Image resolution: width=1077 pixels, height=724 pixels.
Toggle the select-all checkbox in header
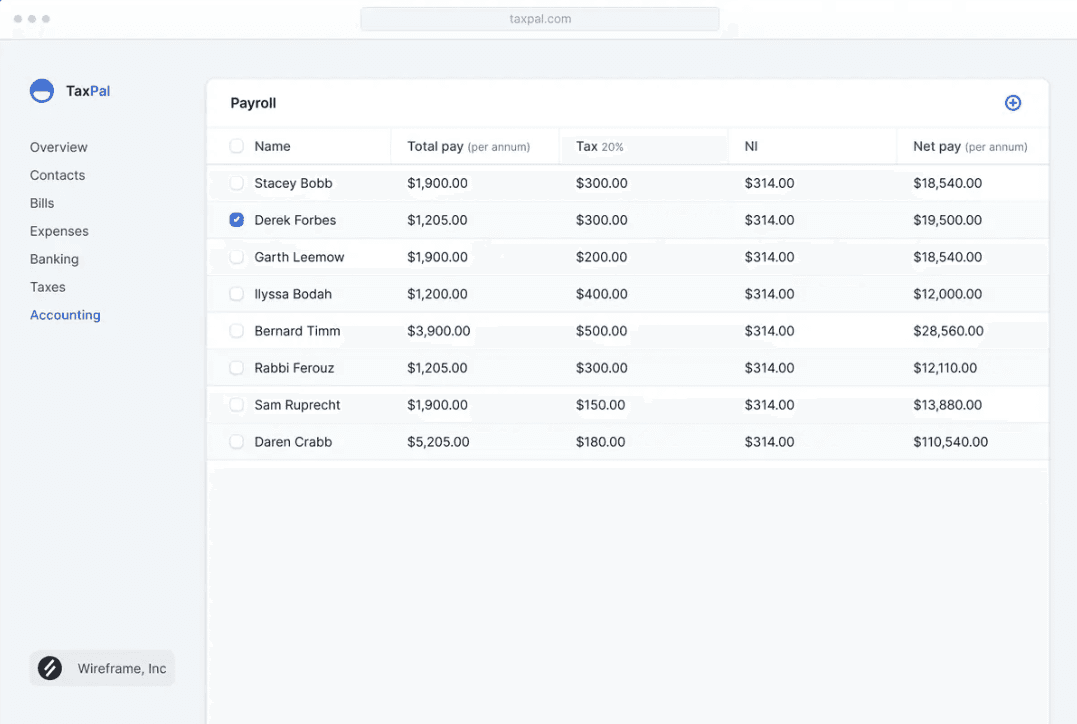(237, 146)
